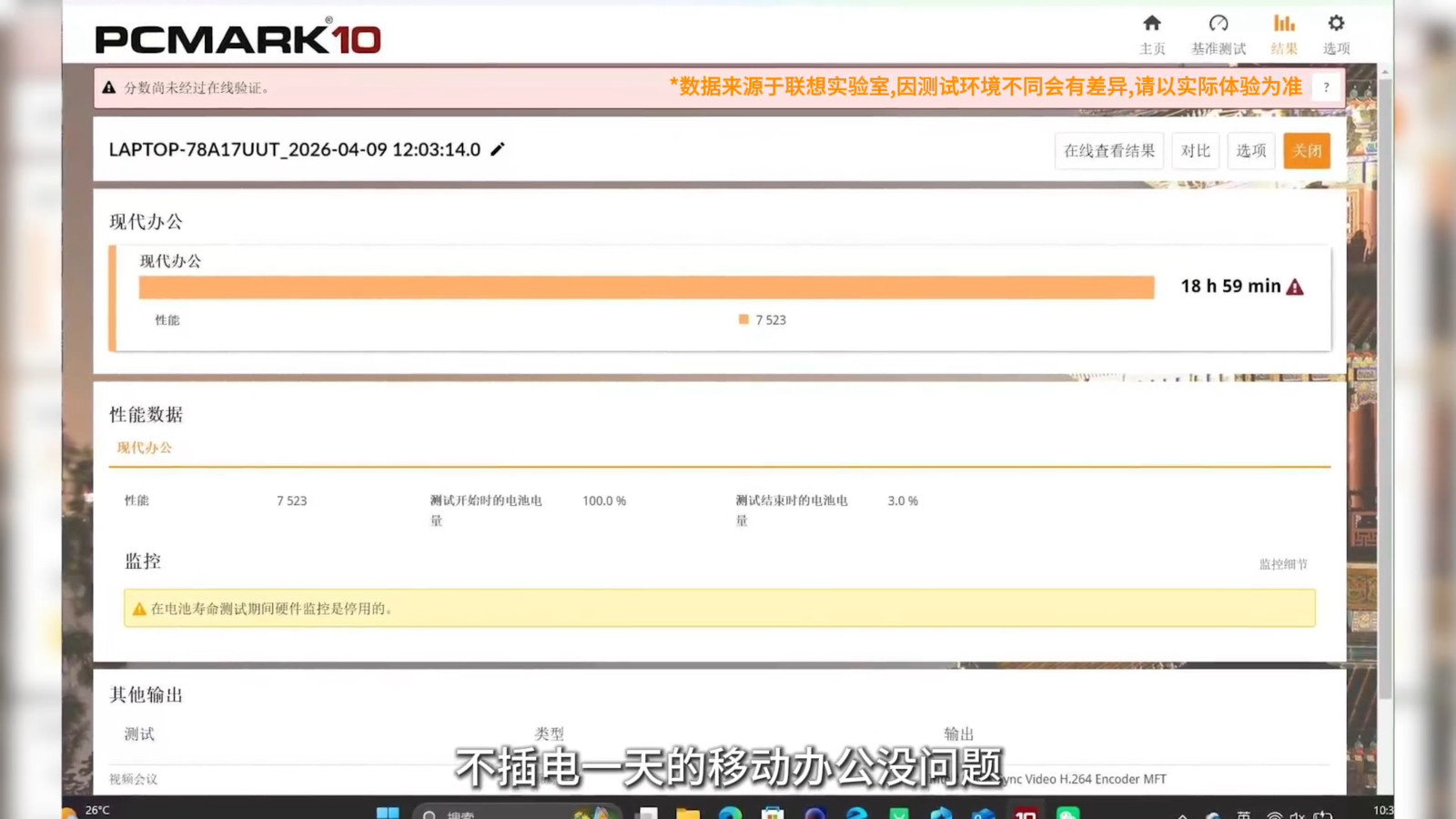Screen dimensions: 1456x819
Task: Click the 监控 heading
Action: click(x=143, y=561)
